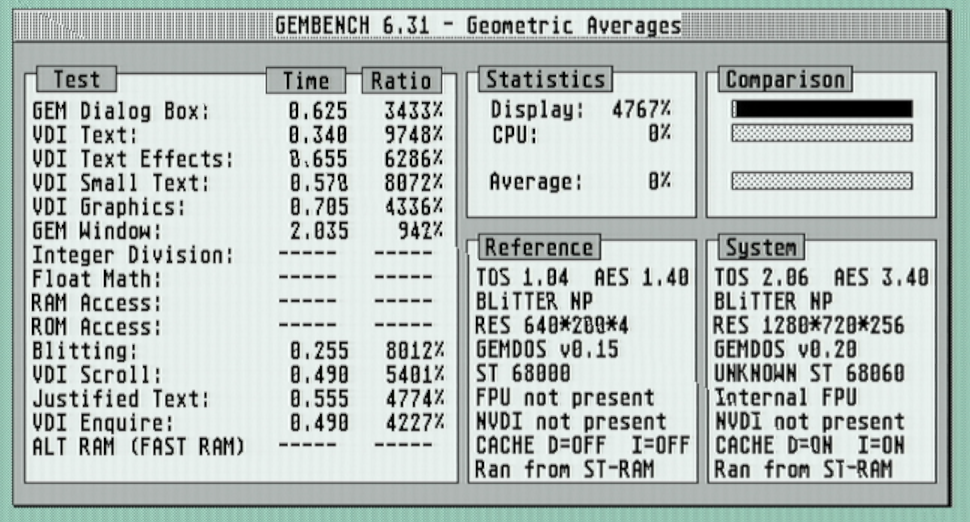Select the 'GEM Window:' test row
970x522 pixels.
tap(238, 231)
